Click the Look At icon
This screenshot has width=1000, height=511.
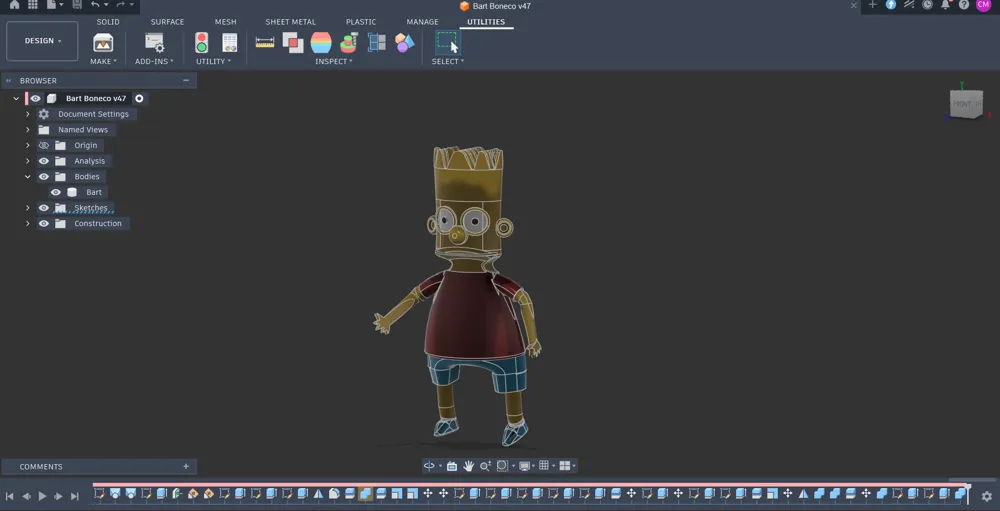tap(452, 466)
